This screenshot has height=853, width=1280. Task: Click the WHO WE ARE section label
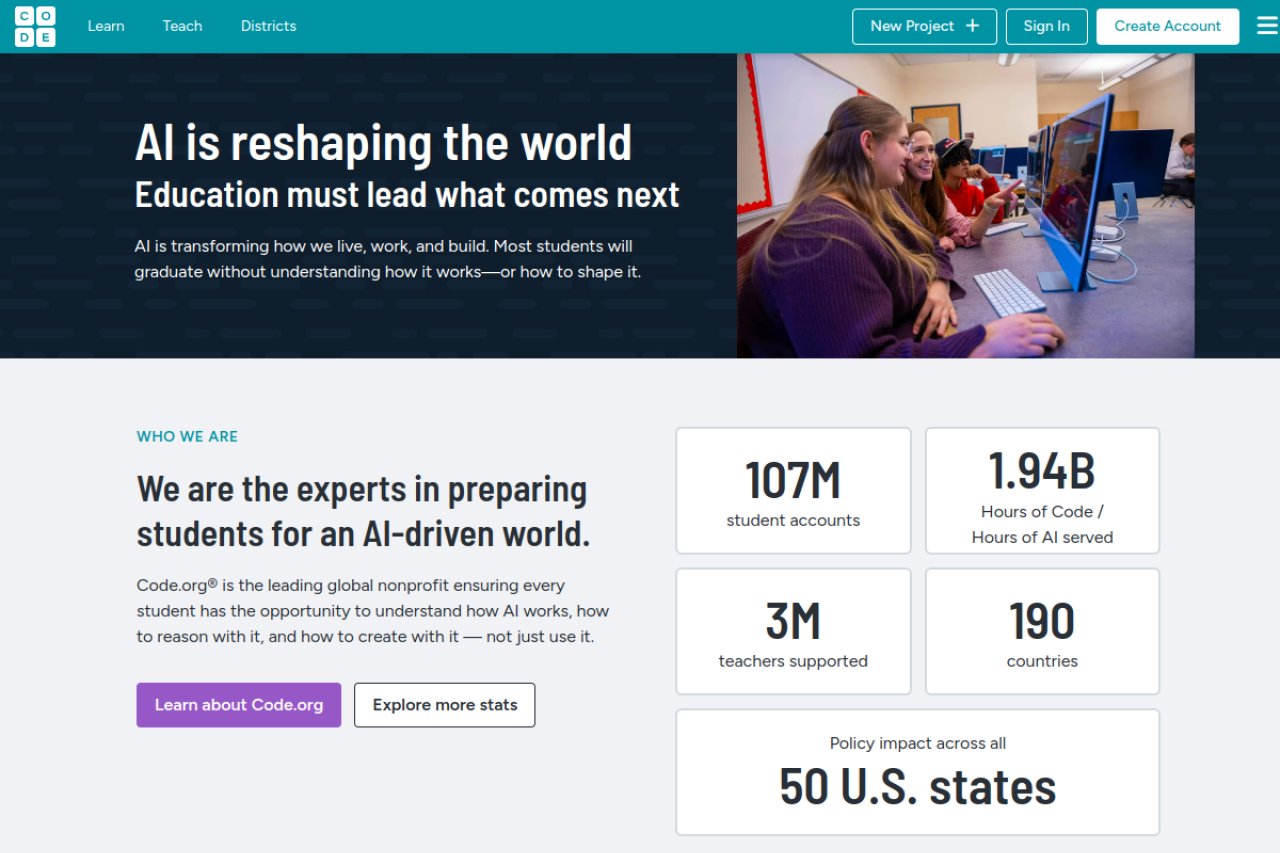(x=187, y=436)
